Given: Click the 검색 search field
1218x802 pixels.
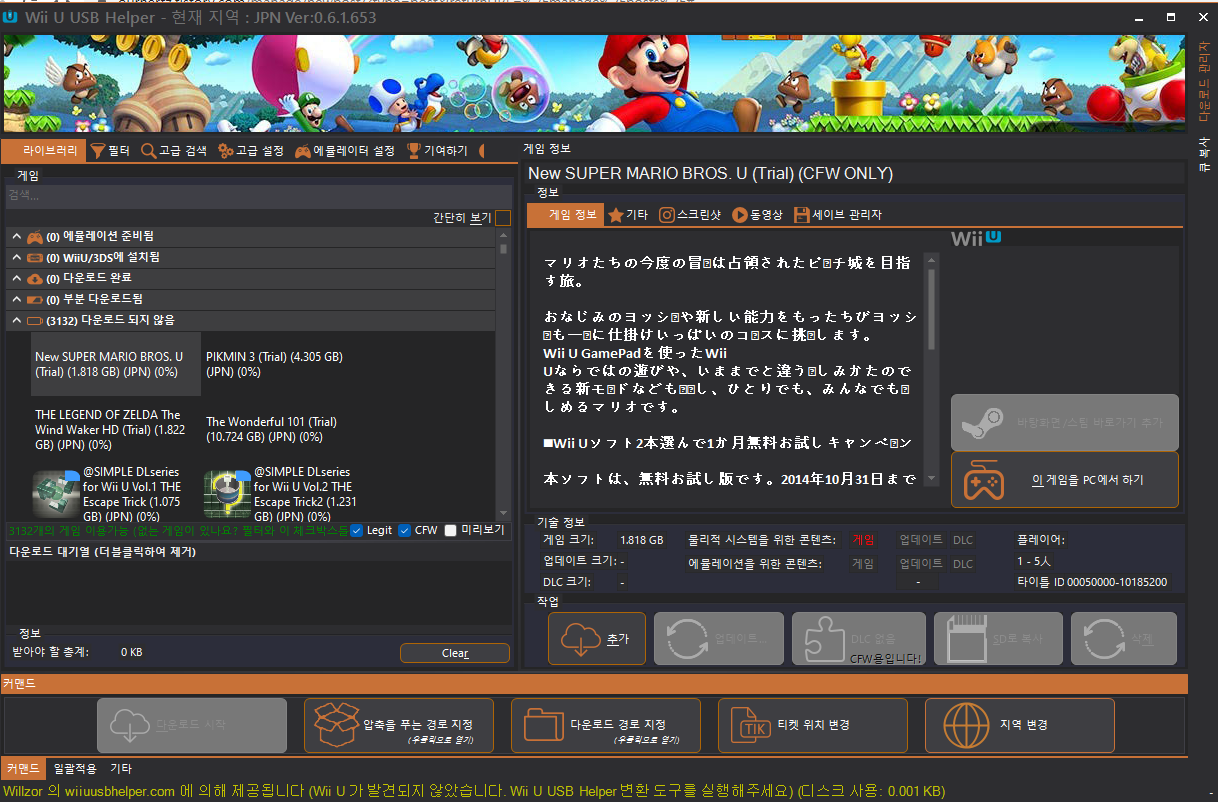Looking at the screenshot, I should tap(257, 195).
